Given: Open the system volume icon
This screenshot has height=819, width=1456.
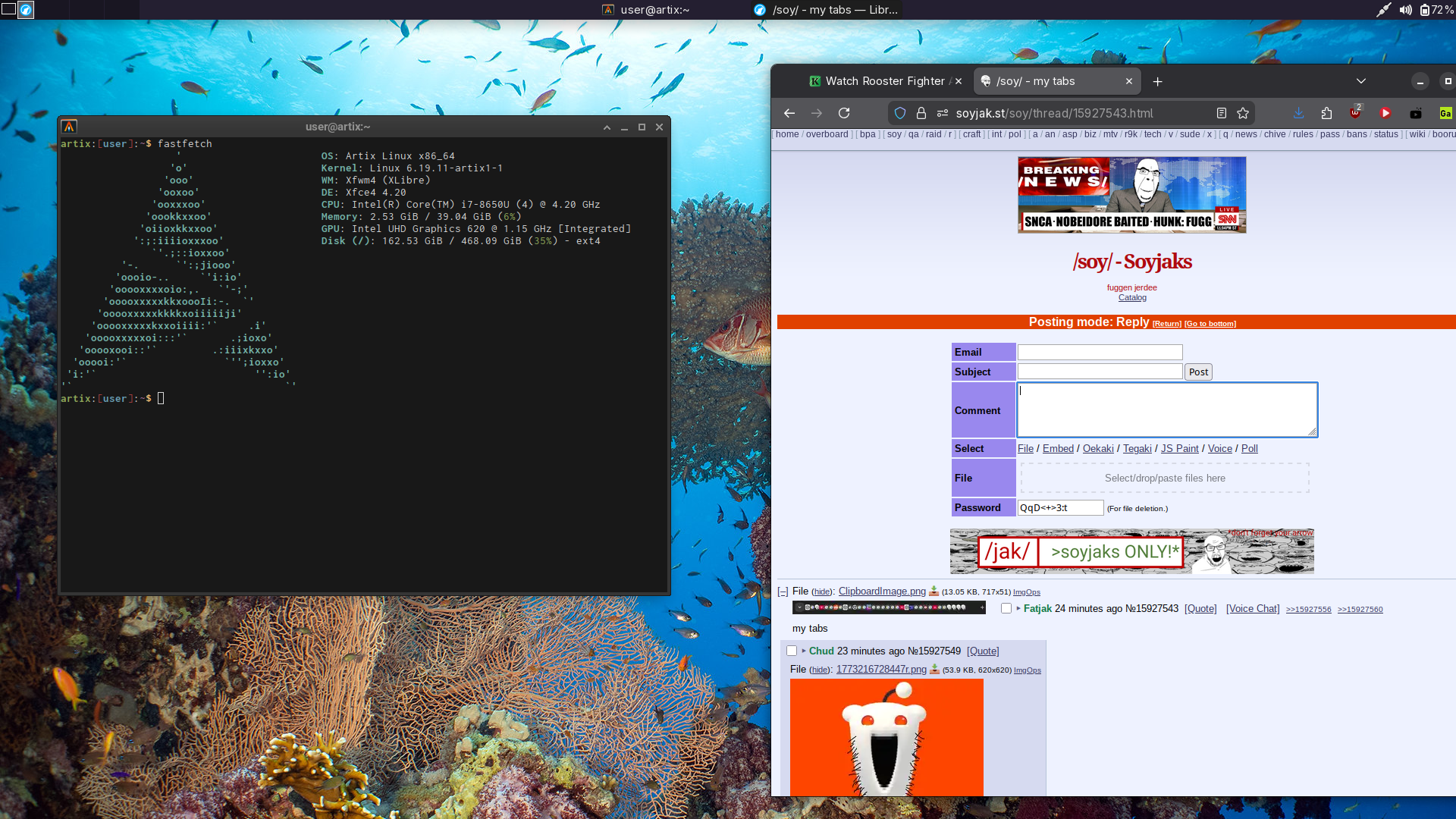Looking at the screenshot, I should coord(1405,10).
